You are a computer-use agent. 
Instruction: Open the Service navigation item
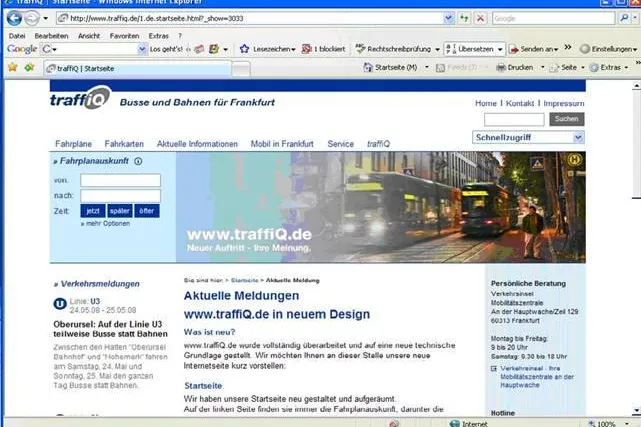click(x=341, y=144)
